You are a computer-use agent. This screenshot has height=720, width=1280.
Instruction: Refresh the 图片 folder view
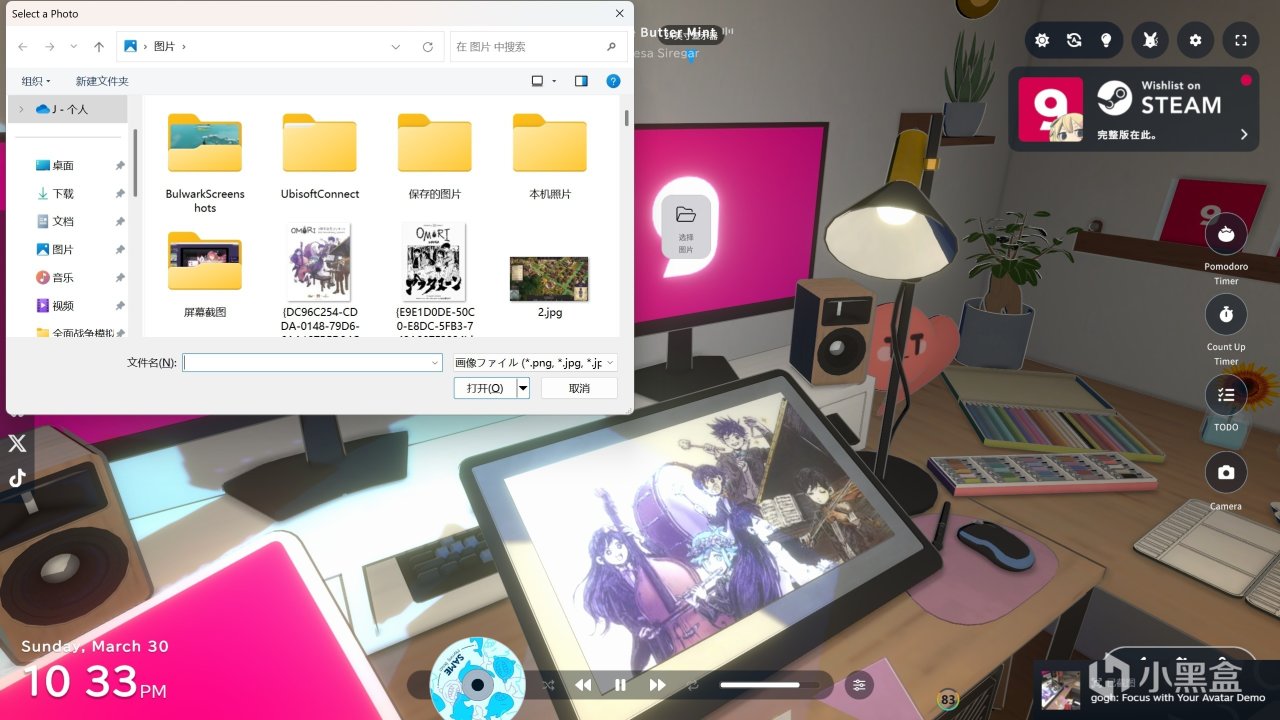[428, 47]
